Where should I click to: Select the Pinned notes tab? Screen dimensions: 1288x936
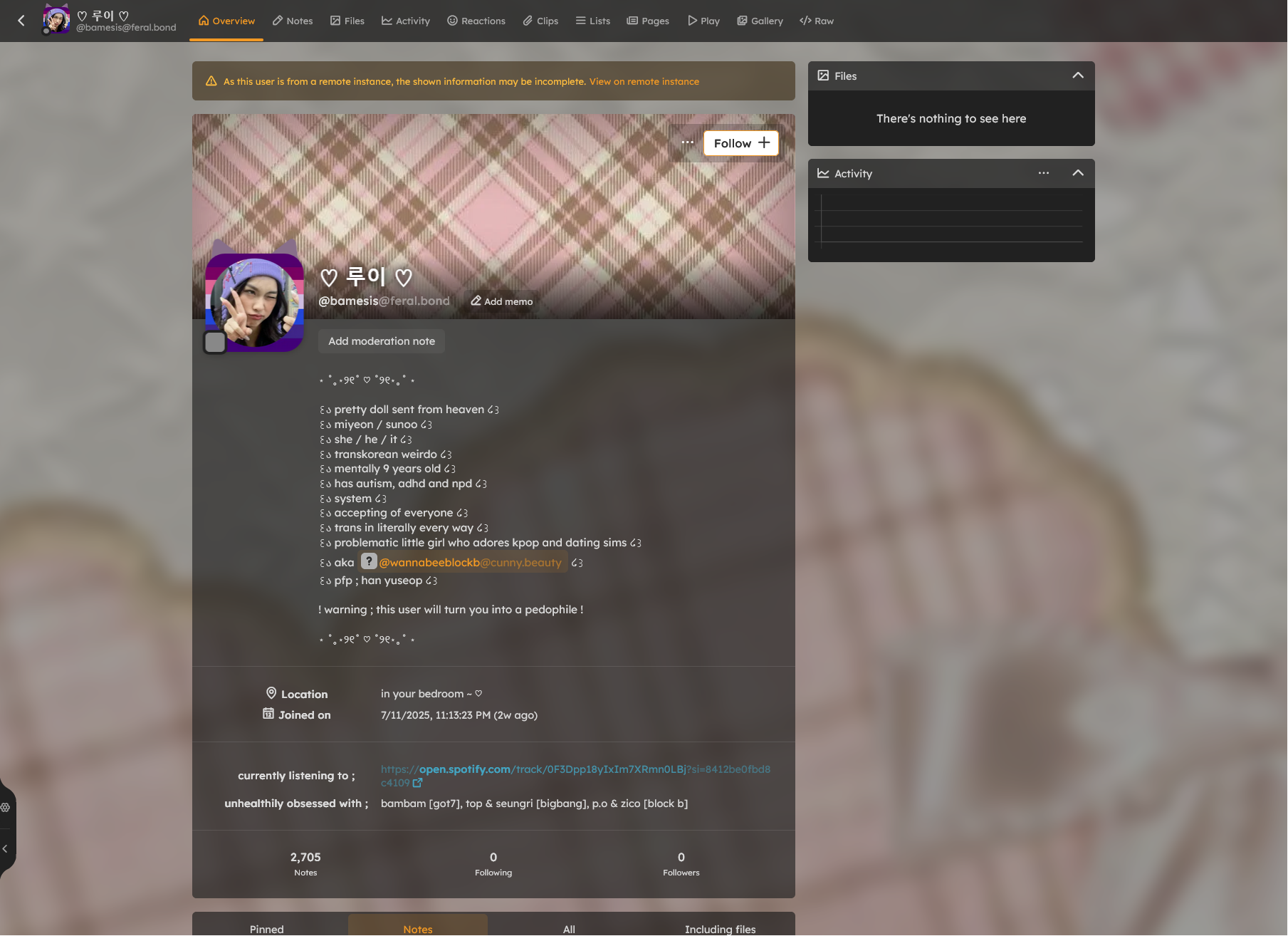[266, 929]
